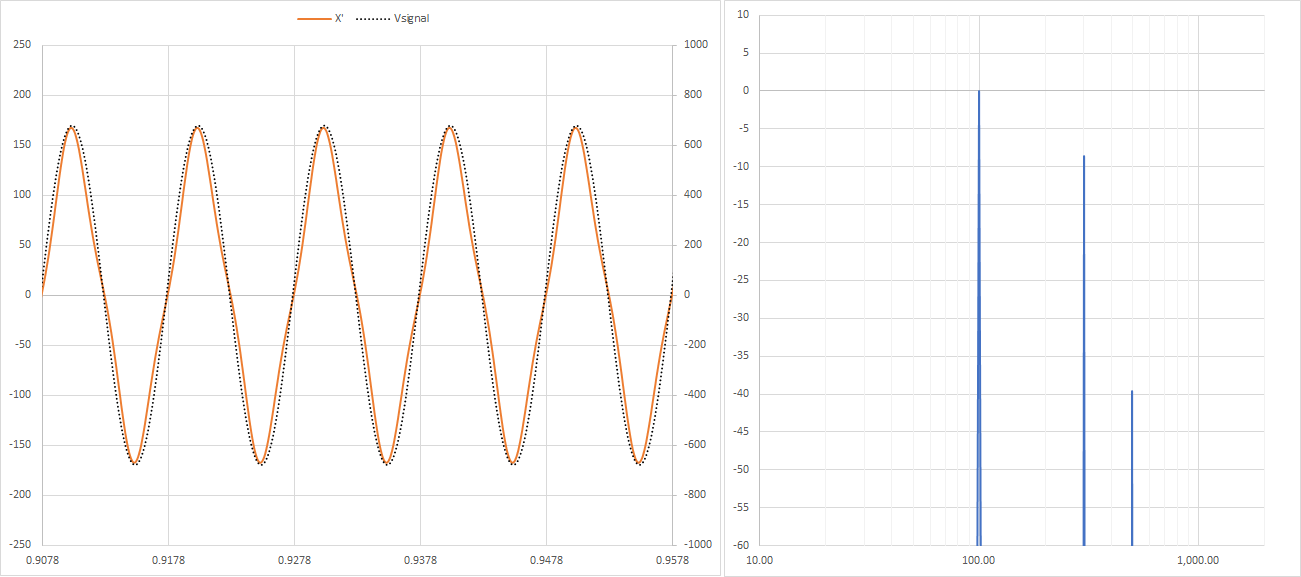Select the -25 label on spectrum axis

[x=741, y=280]
